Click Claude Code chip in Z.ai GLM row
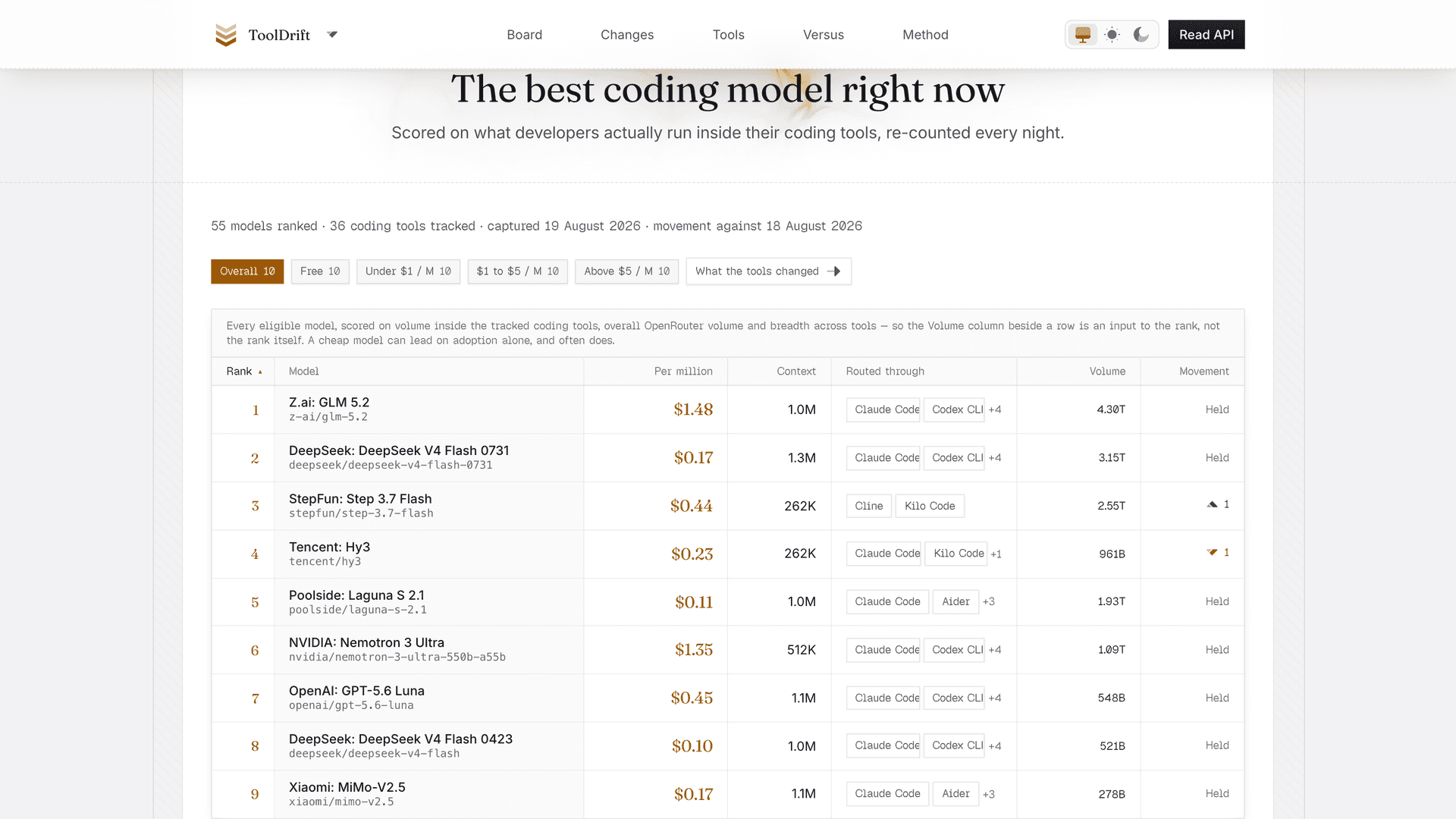The image size is (1456, 819). pos(883,409)
